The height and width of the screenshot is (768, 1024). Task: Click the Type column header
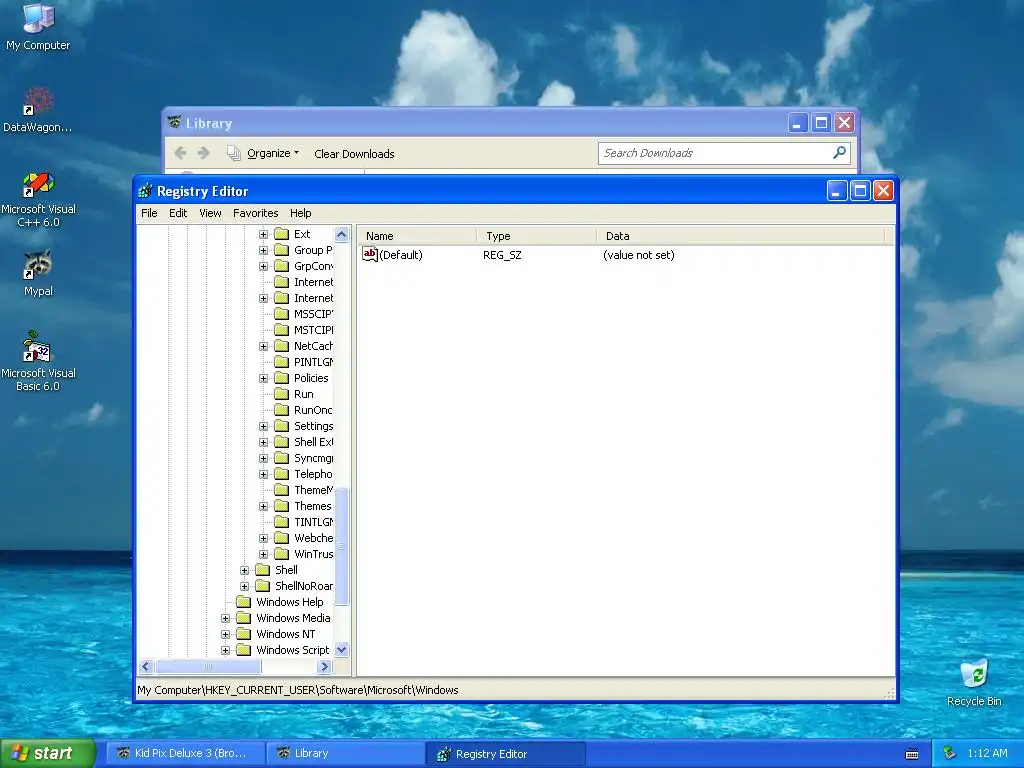[x=536, y=236]
